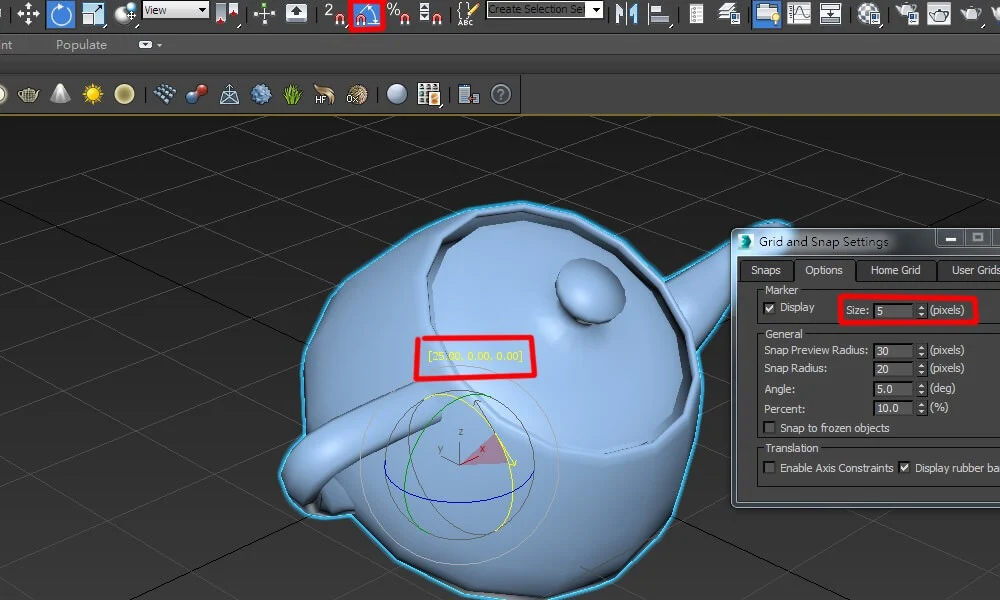Screen dimensions: 1000x600
Task: Click the Percent value field
Action: [894, 408]
